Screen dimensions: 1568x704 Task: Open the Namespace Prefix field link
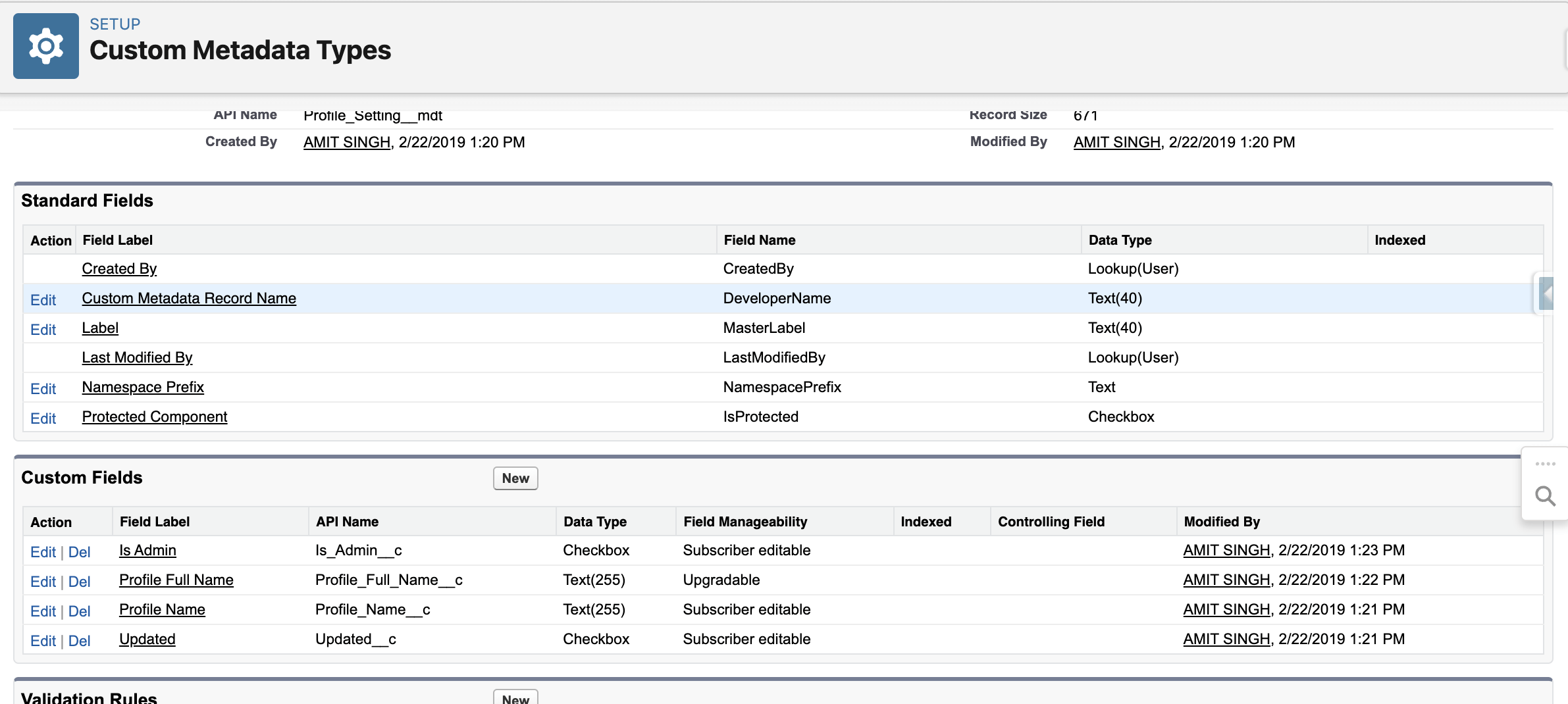[x=143, y=387]
